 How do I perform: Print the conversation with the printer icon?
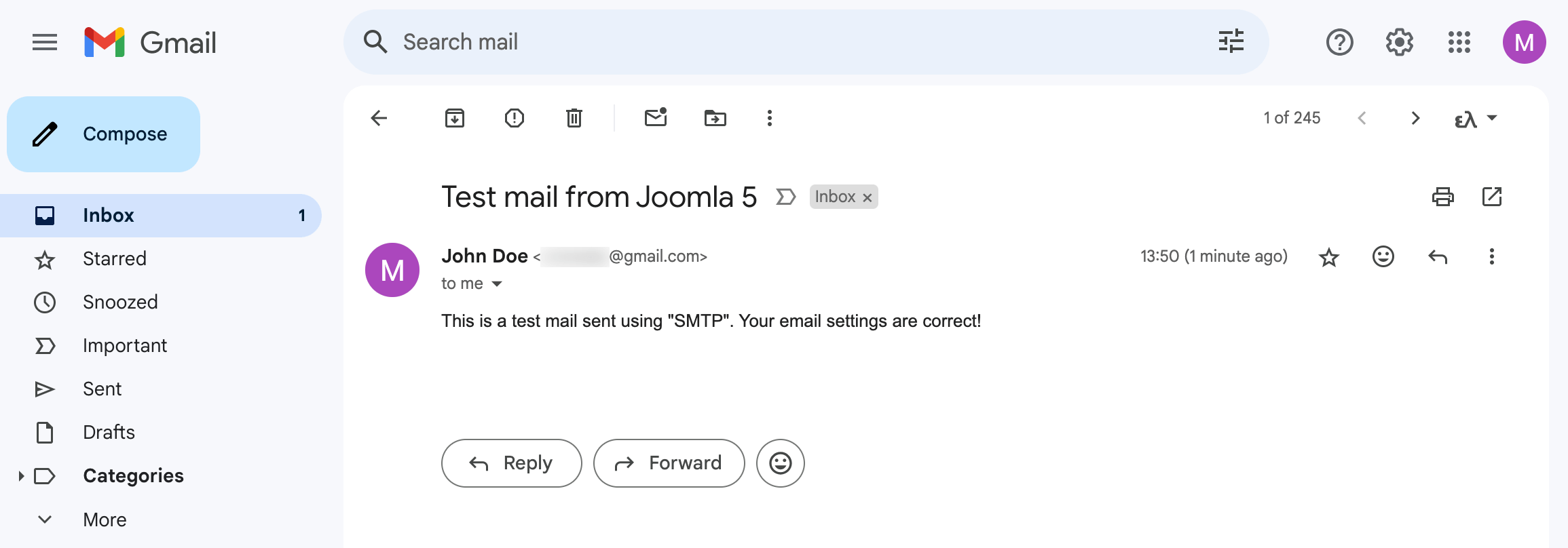pos(1443,197)
